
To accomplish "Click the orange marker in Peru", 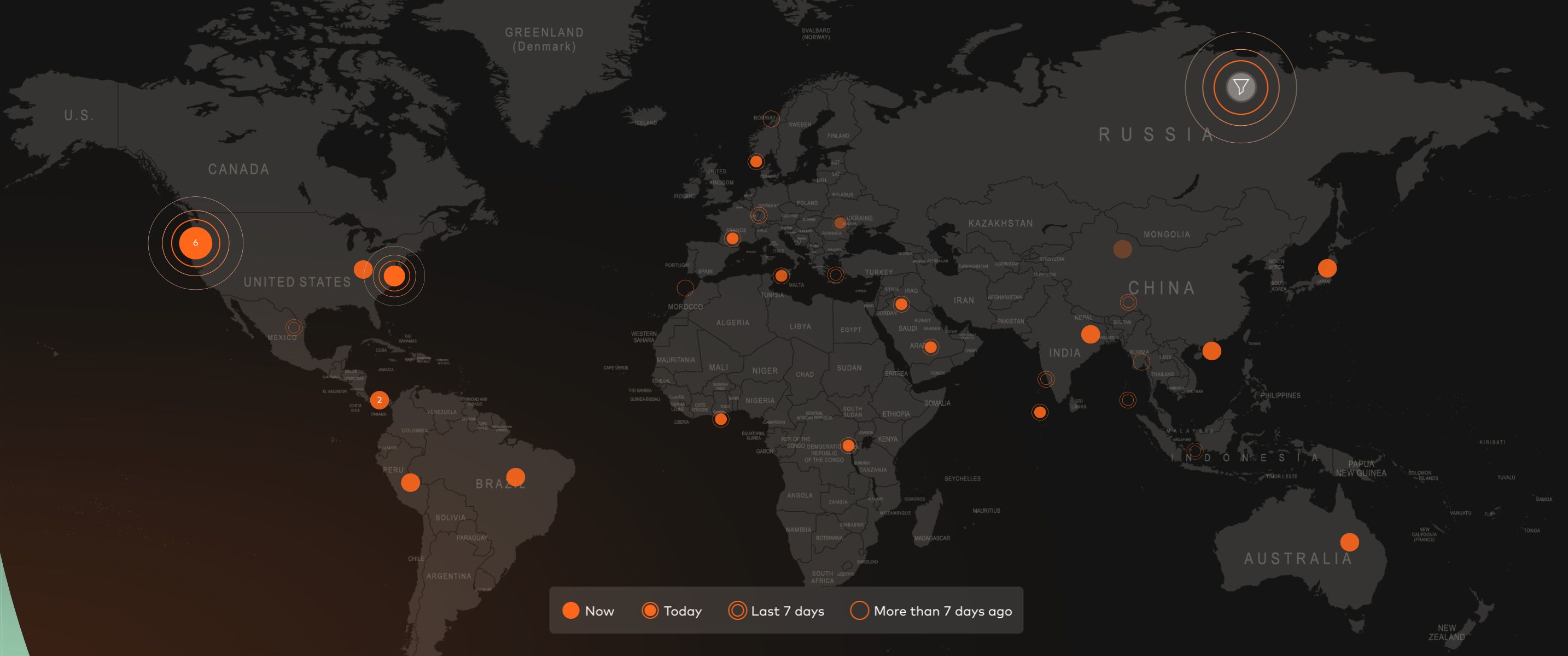I will 410,483.
